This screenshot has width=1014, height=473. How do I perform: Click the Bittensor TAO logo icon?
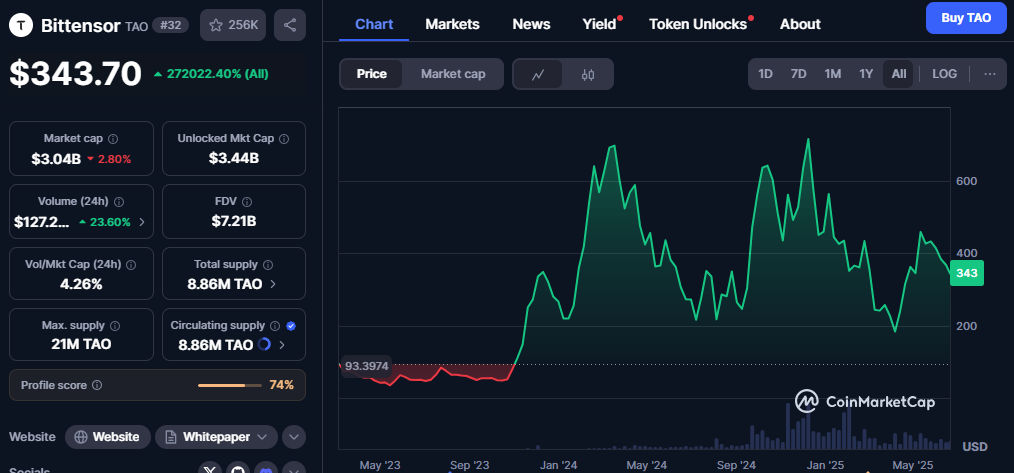[x=21, y=25]
